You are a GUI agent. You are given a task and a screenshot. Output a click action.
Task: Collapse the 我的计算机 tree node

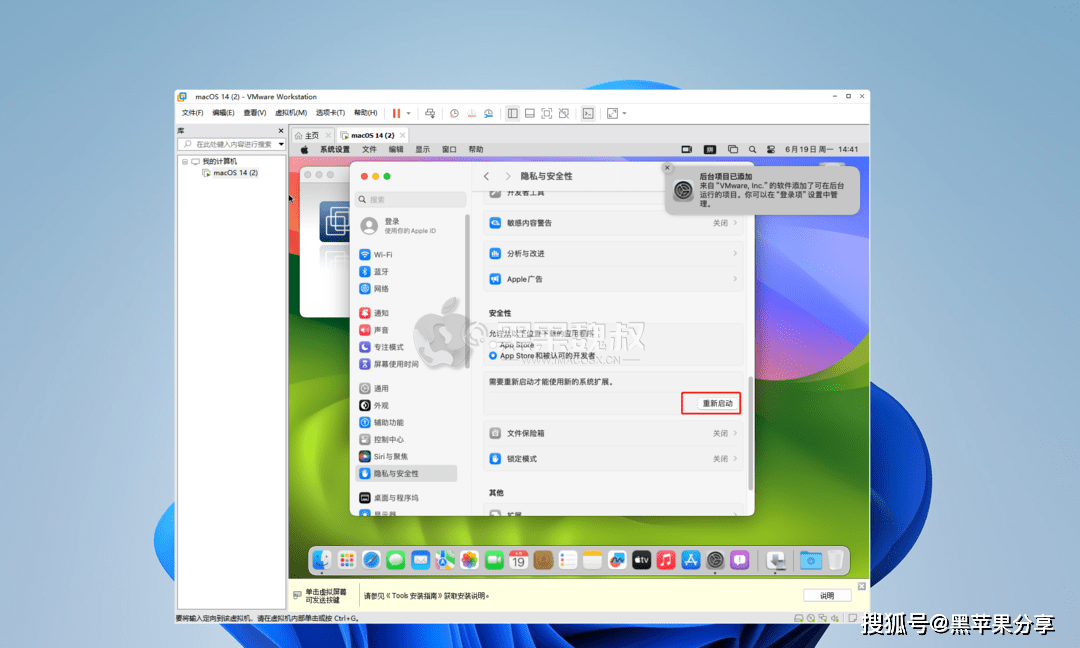pyautogui.click(x=185, y=161)
